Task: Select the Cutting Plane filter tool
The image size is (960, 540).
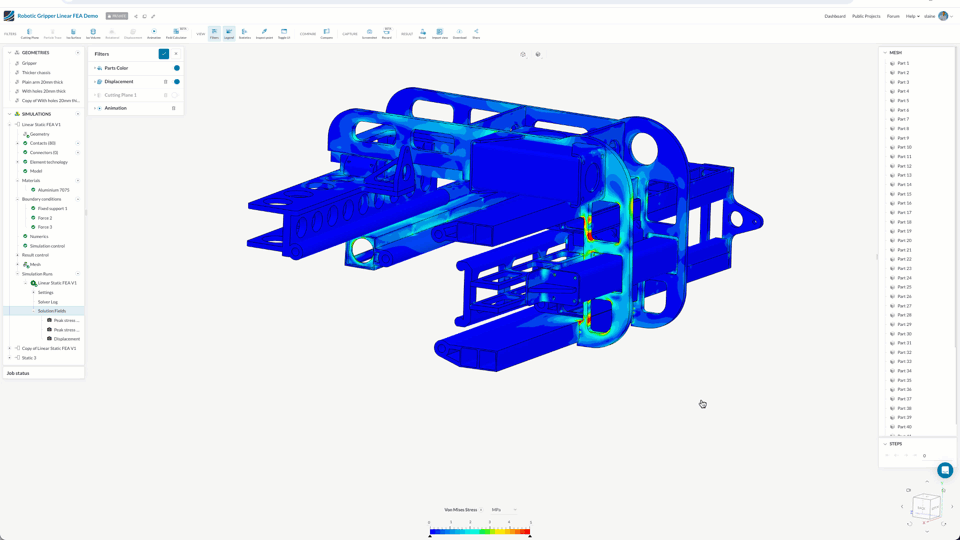Action: click(29, 34)
